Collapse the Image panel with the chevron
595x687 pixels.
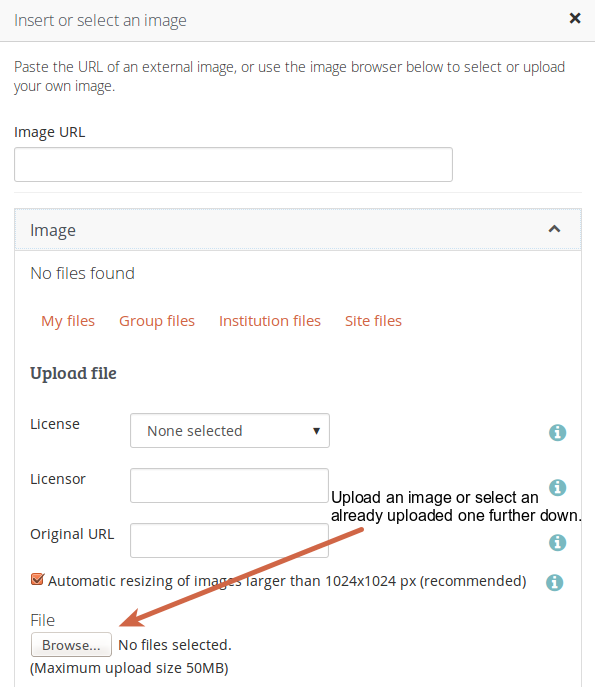(x=554, y=229)
